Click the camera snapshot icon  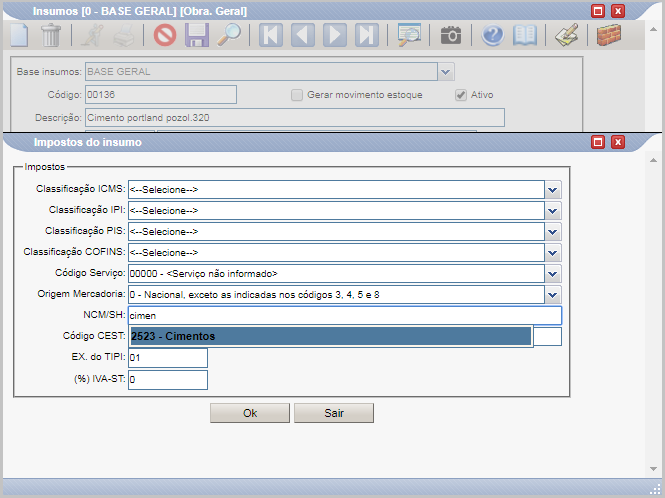[451, 35]
